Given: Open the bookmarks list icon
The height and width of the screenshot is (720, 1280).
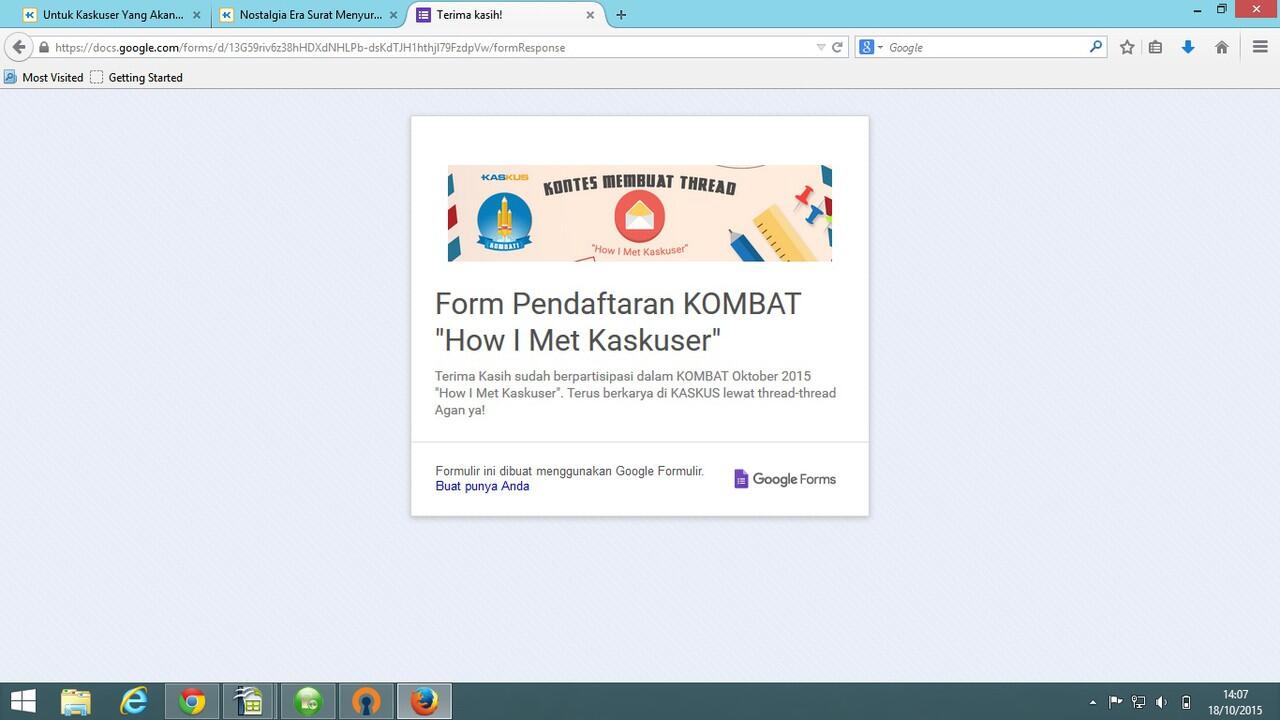Looking at the screenshot, I should [1155, 47].
